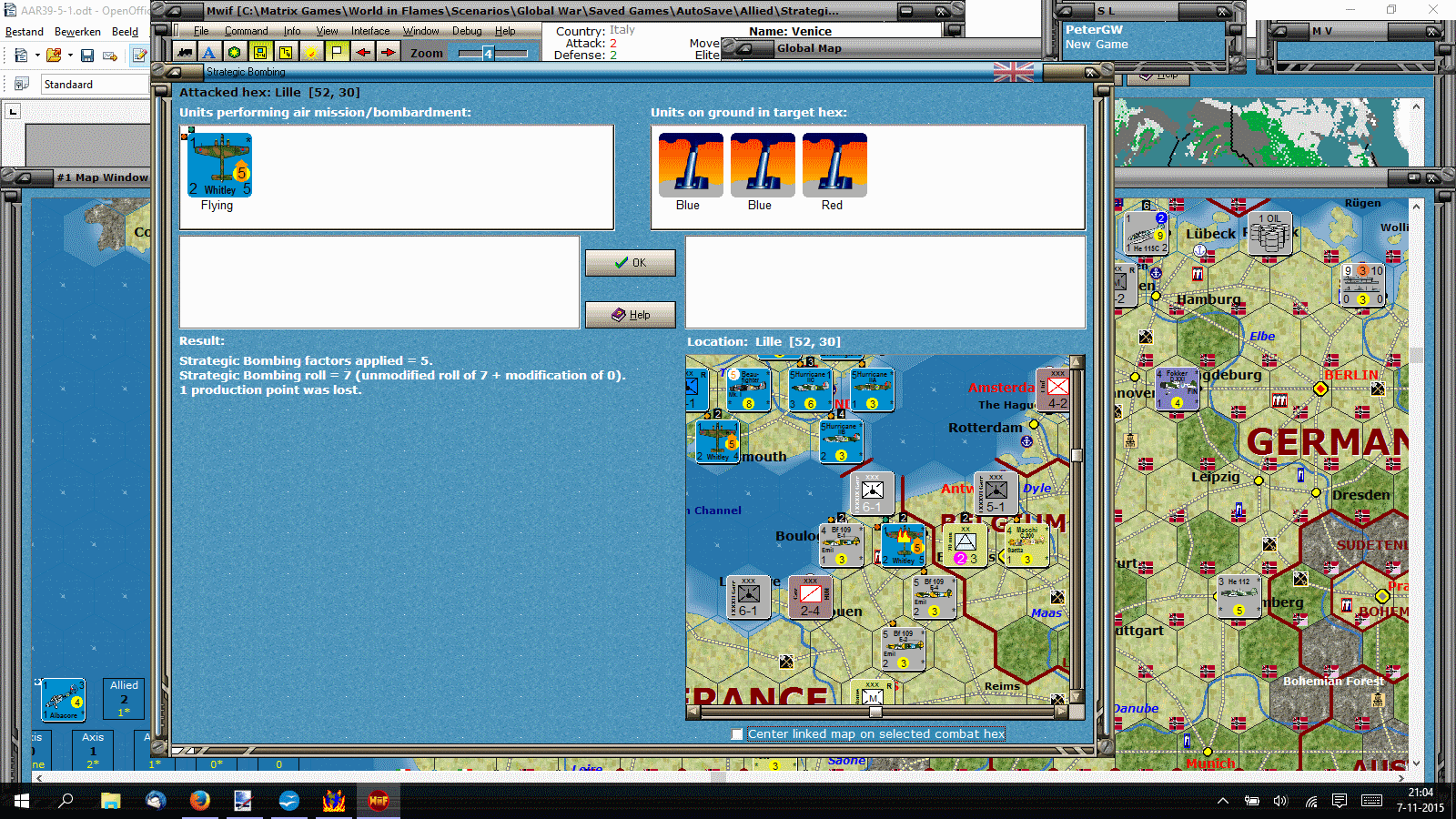Click the red right arrow toolbar icon
1456x819 pixels.
pos(389,53)
